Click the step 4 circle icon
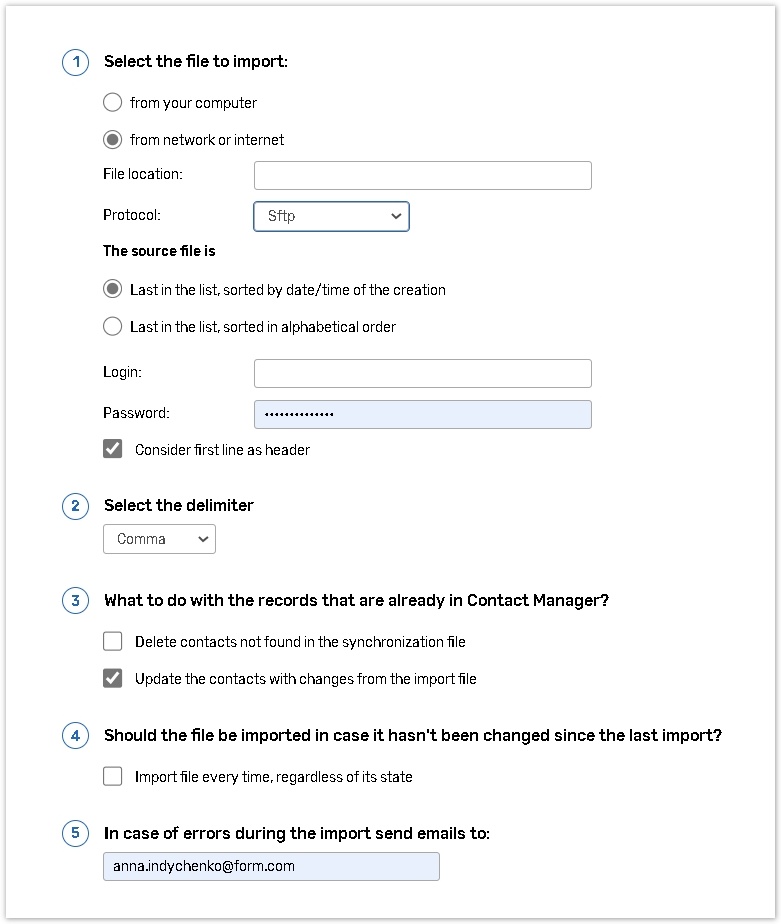781x924 pixels. (75, 736)
